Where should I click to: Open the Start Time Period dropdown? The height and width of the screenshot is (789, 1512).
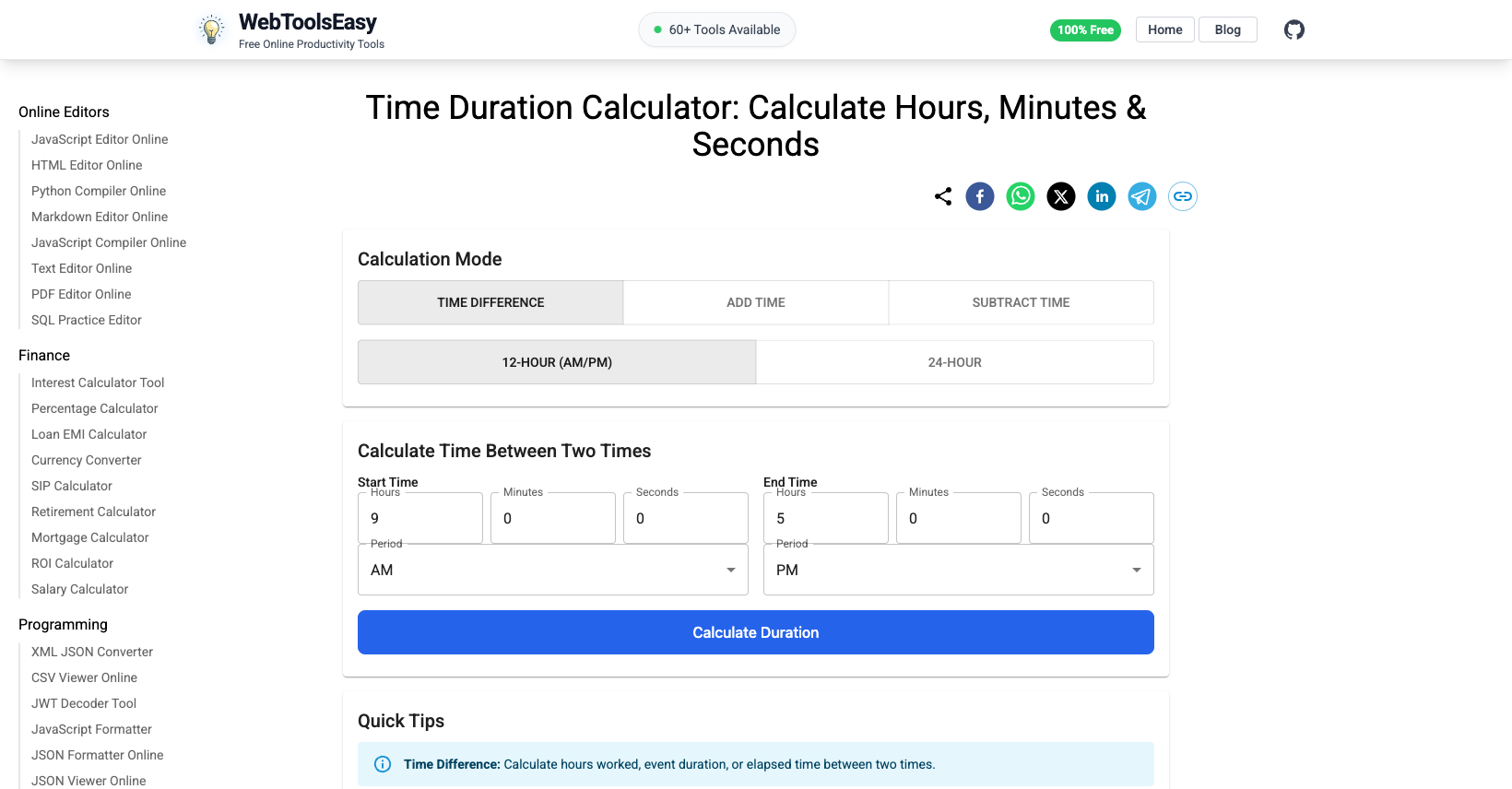coord(552,570)
